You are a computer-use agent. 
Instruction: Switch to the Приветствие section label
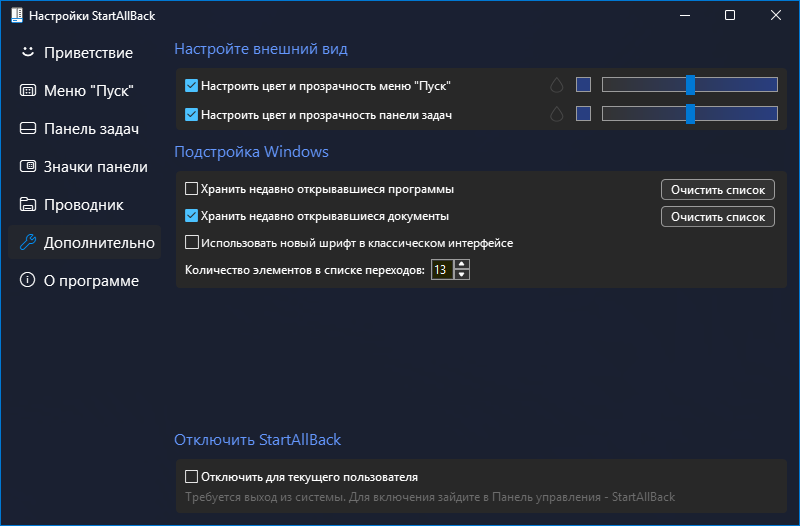tap(88, 52)
